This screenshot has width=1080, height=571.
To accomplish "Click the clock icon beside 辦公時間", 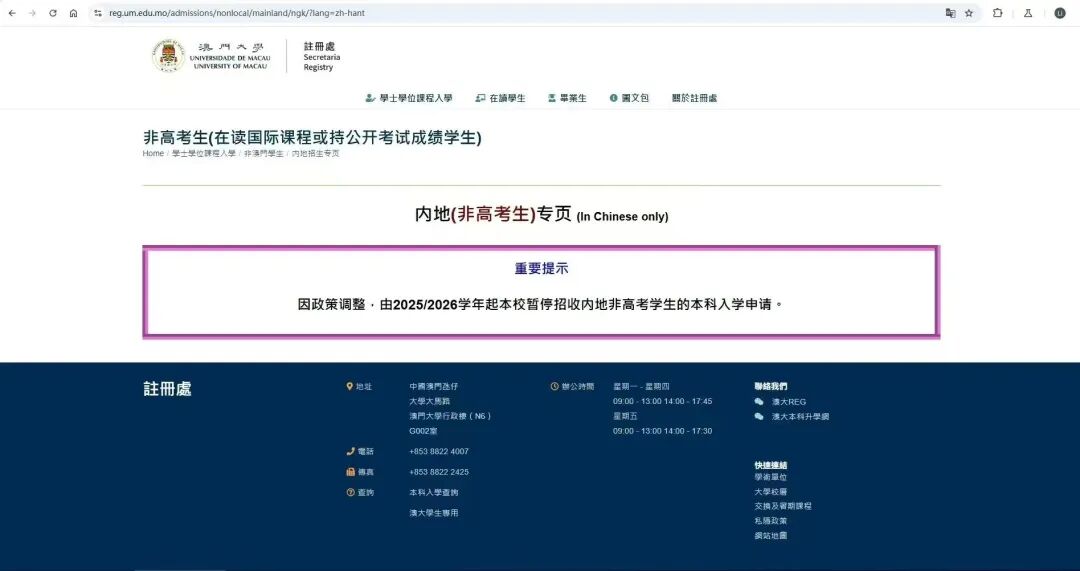I will pyautogui.click(x=554, y=386).
